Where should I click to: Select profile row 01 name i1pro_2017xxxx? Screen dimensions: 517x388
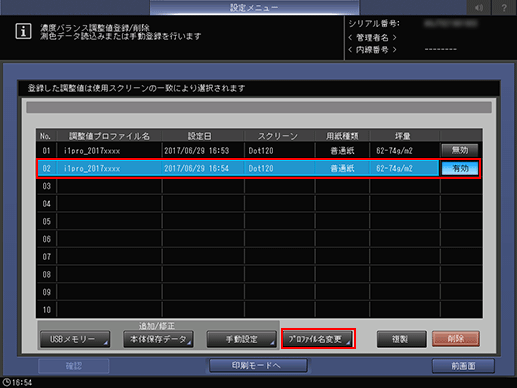coord(92,151)
